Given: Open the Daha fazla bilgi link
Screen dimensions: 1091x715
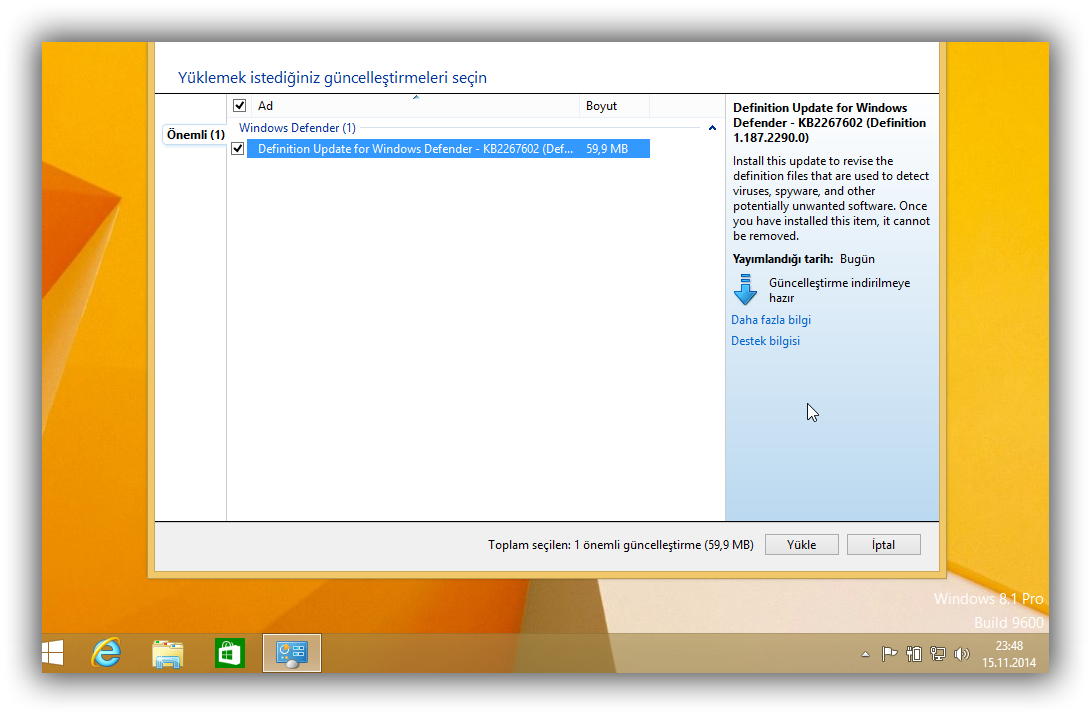Looking at the screenshot, I should [x=771, y=320].
